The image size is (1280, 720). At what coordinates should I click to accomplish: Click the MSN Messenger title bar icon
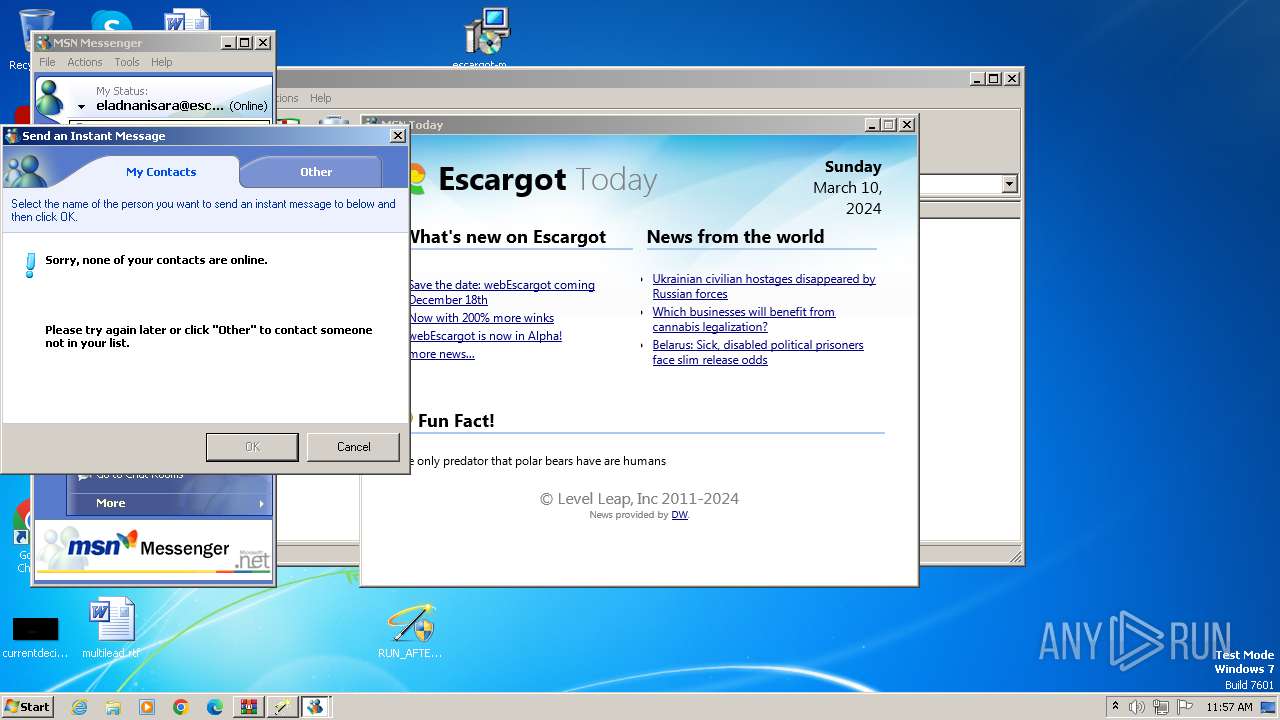point(43,43)
